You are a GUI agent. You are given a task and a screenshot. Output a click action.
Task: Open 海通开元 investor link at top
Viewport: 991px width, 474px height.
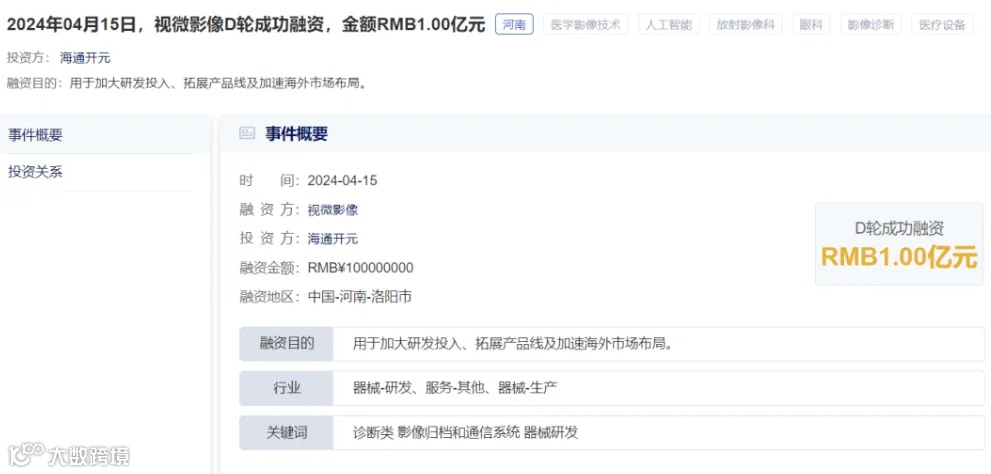tap(85, 58)
